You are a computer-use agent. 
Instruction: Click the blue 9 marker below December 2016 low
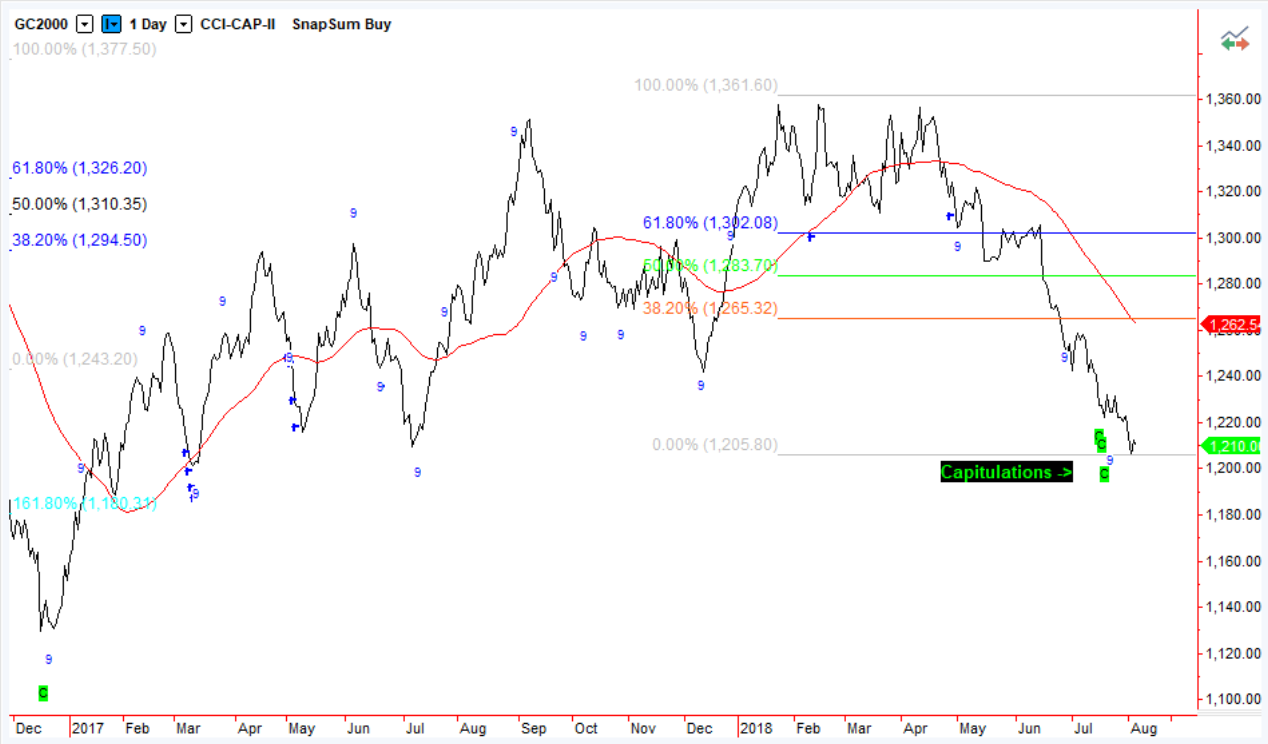pyautogui.click(x=49, y=659)
